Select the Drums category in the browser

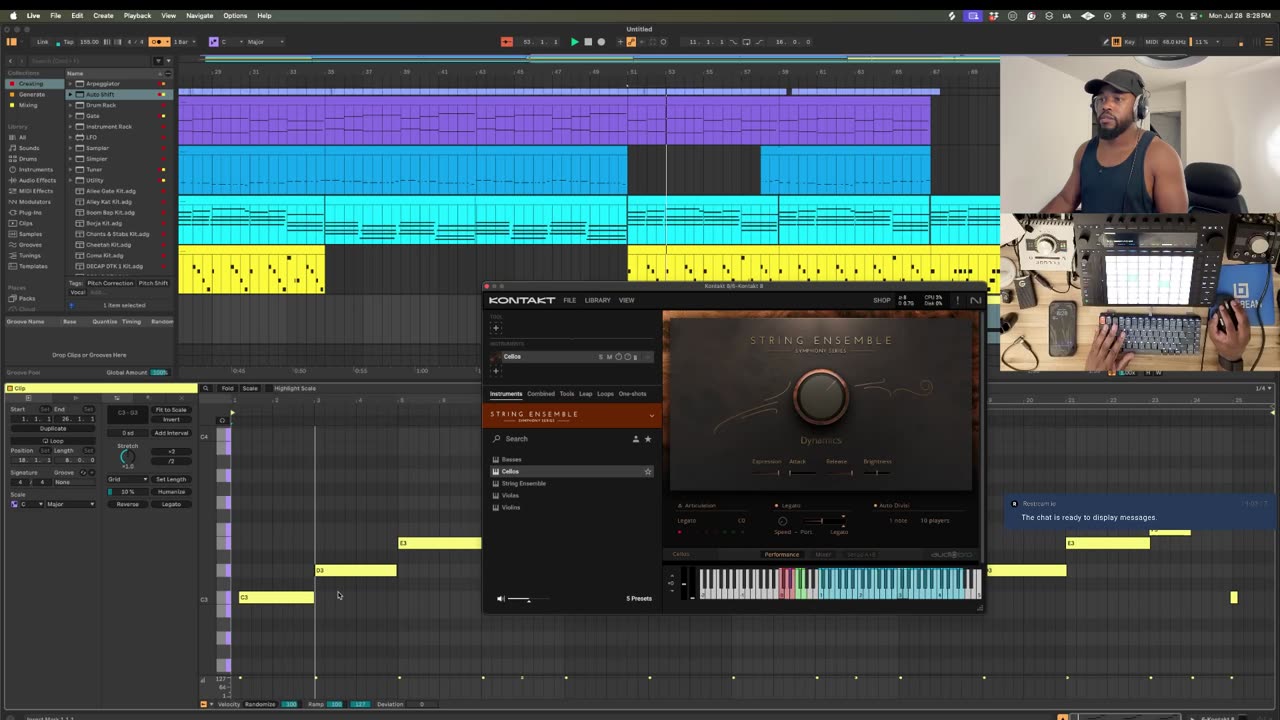pyautogui.click(x=27, y=158)
